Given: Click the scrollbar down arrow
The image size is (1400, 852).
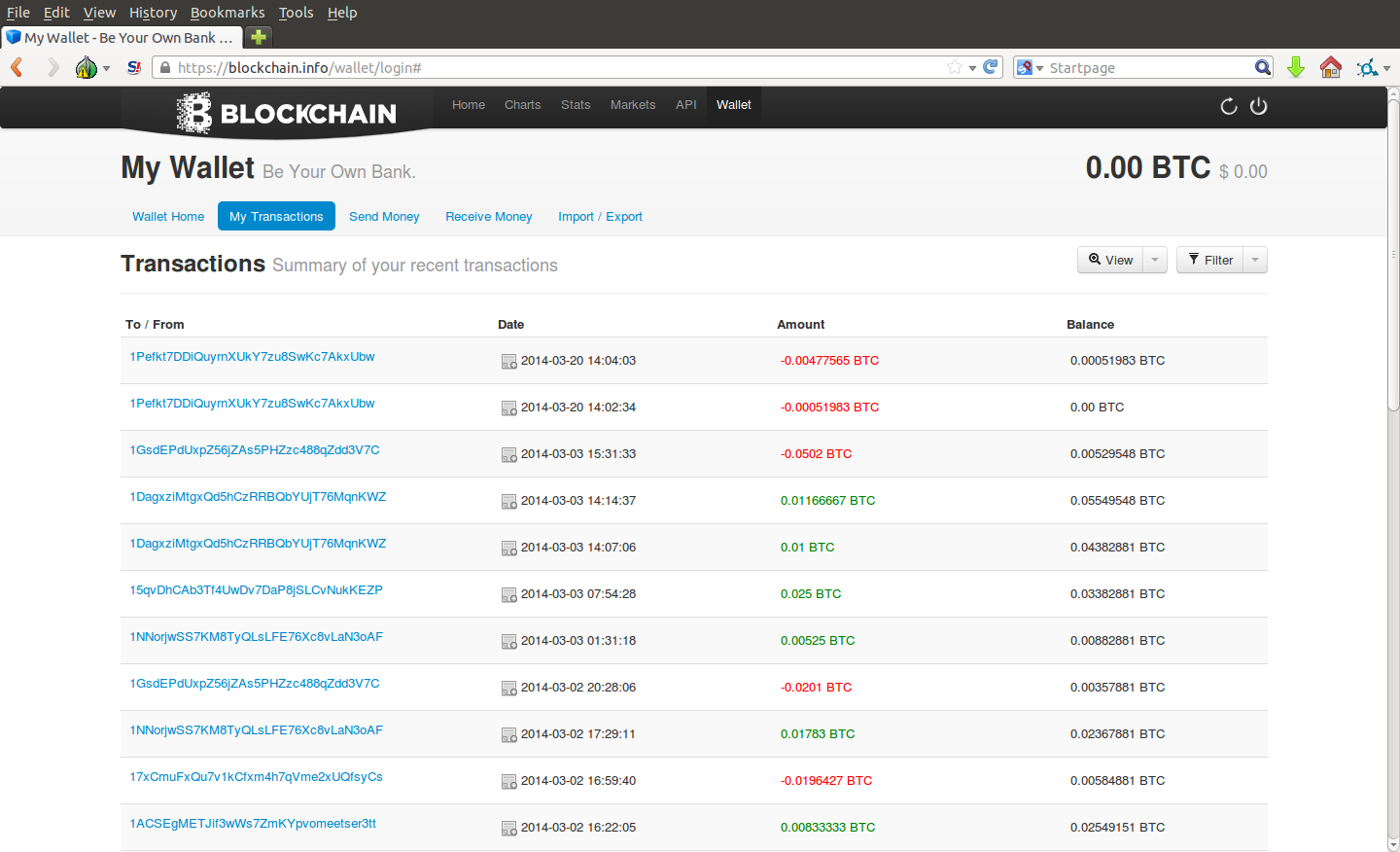Looking at the screenshot, I should pos(1393,844).
